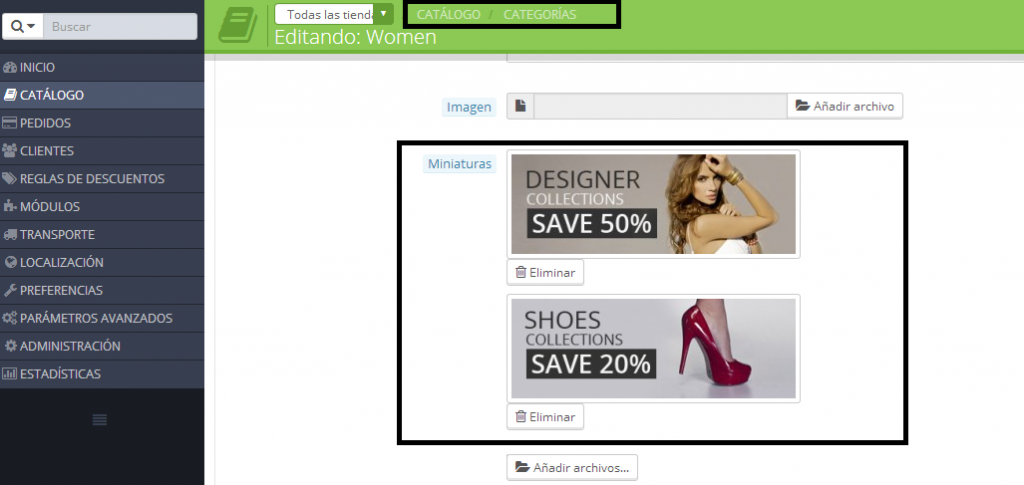Open the Módulos menu

pyautogui.click(x=49, y=207)
